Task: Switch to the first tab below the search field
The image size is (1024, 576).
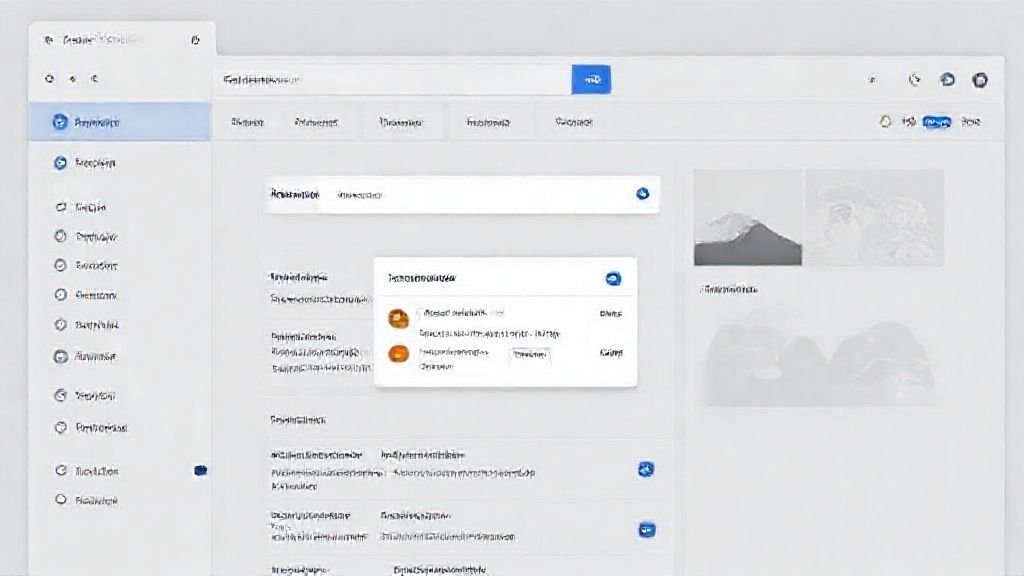Action: click(x=247, y=122)
